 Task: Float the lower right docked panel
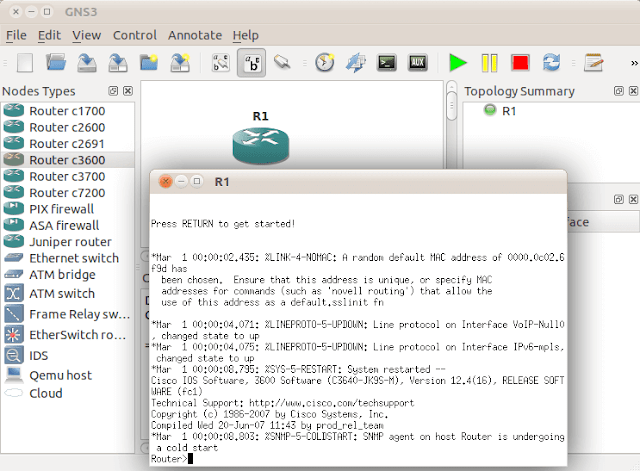619,199
